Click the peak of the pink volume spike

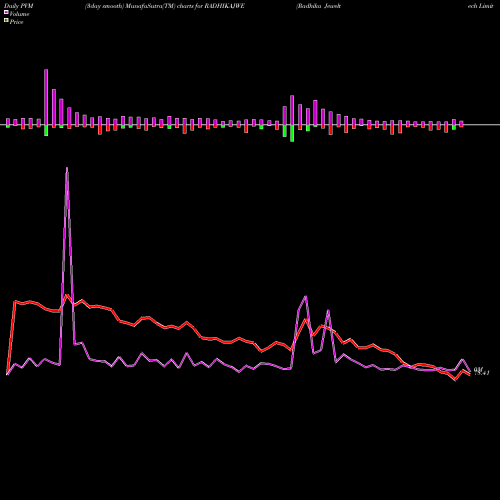pyautogui.click(x=67, y=168)
